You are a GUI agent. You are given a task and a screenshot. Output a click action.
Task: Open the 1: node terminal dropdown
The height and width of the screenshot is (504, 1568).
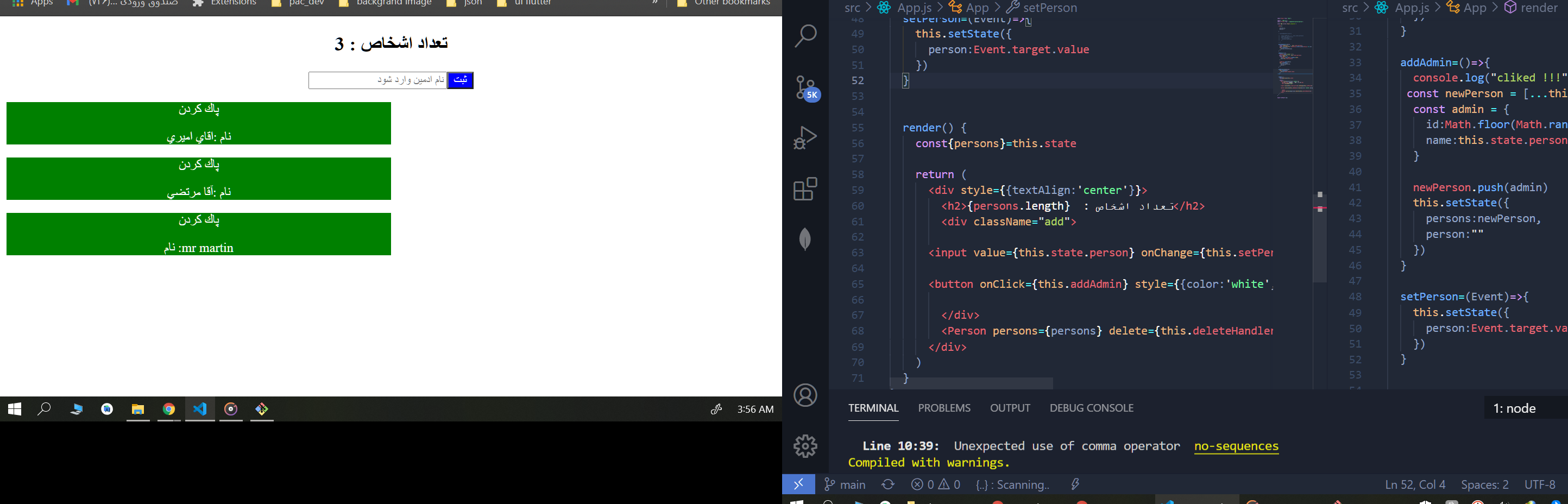click(1514, 408)
